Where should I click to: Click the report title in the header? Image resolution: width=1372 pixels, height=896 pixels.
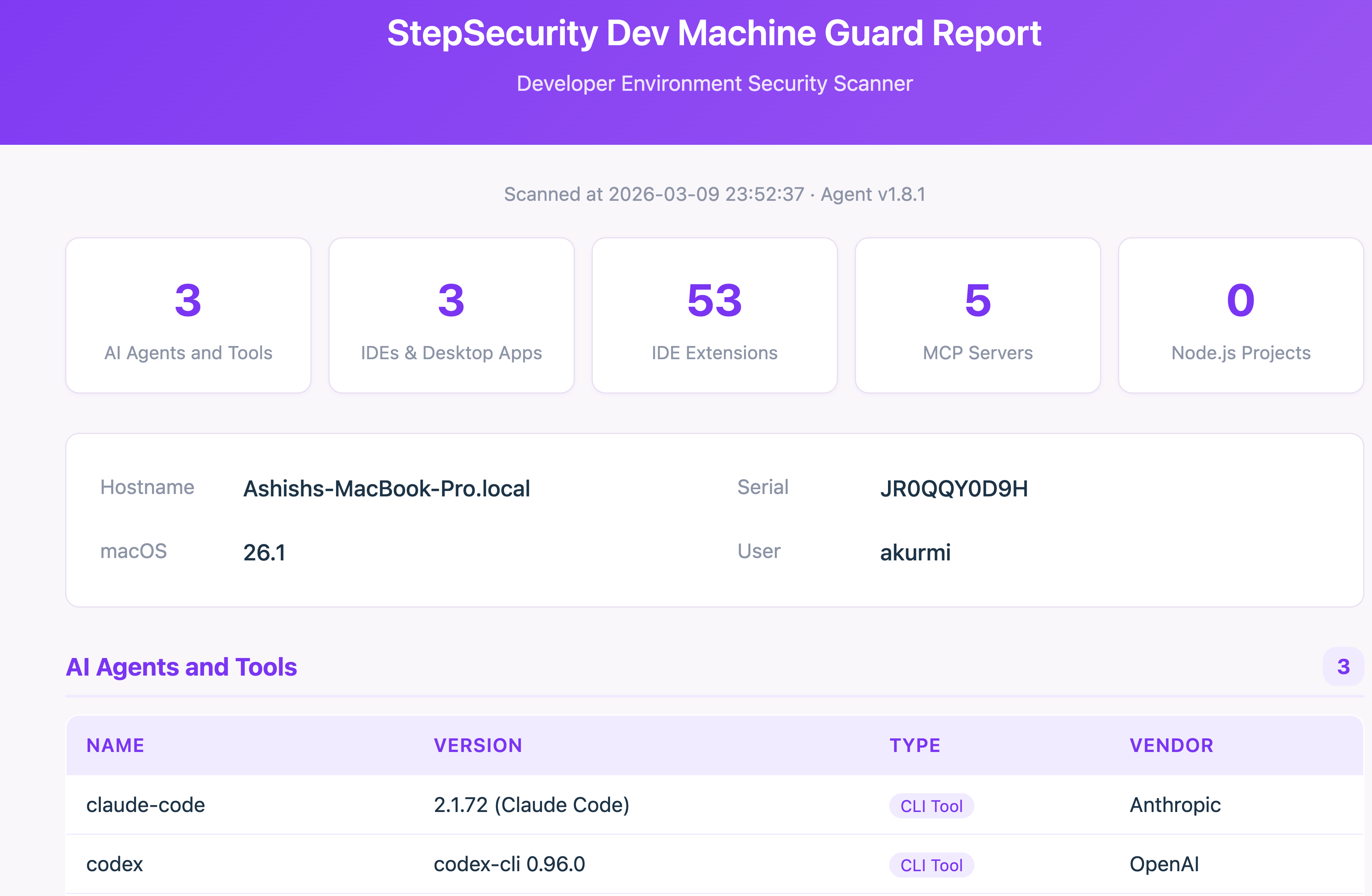(714, 34)
